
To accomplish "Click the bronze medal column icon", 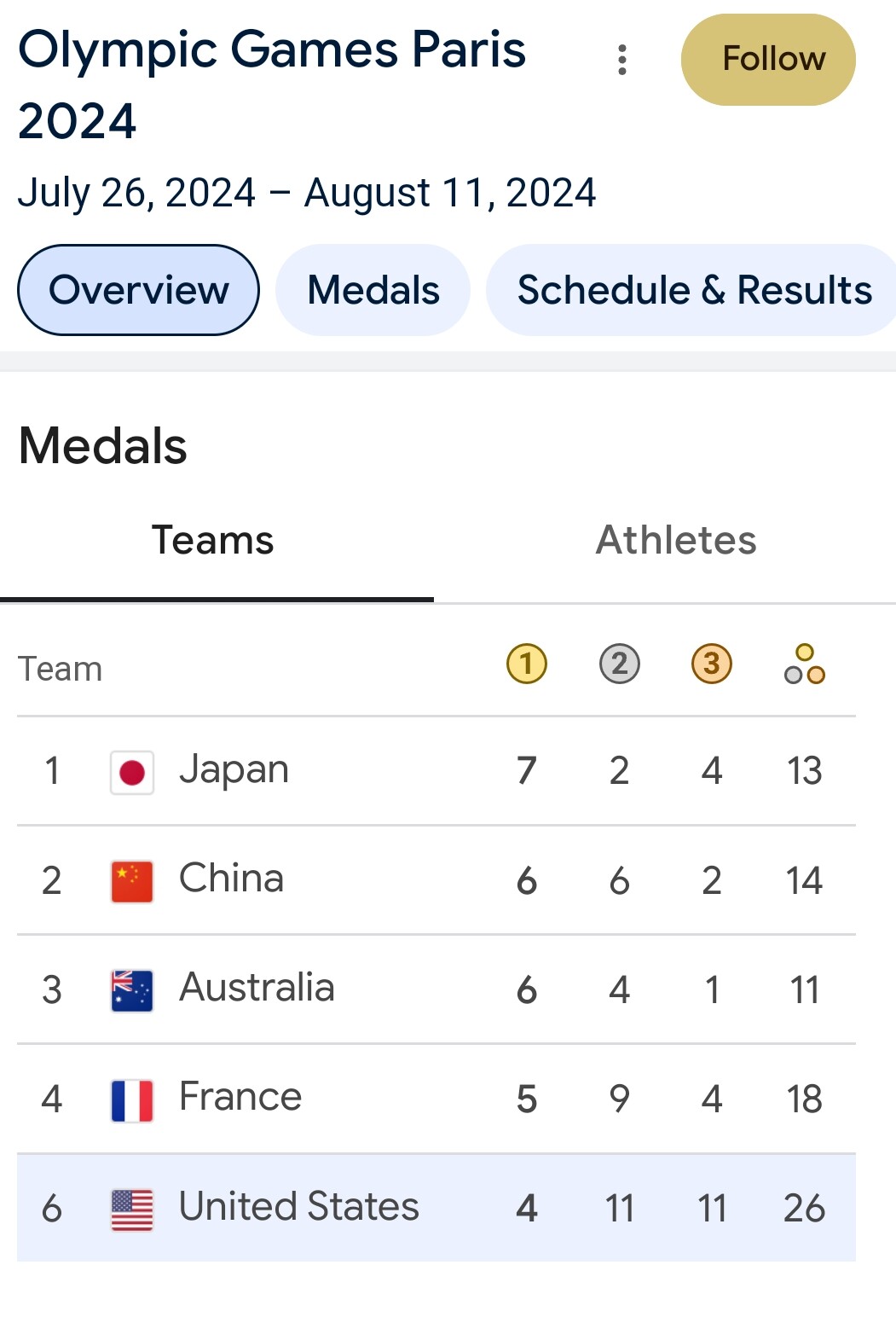I will point(712,664).
